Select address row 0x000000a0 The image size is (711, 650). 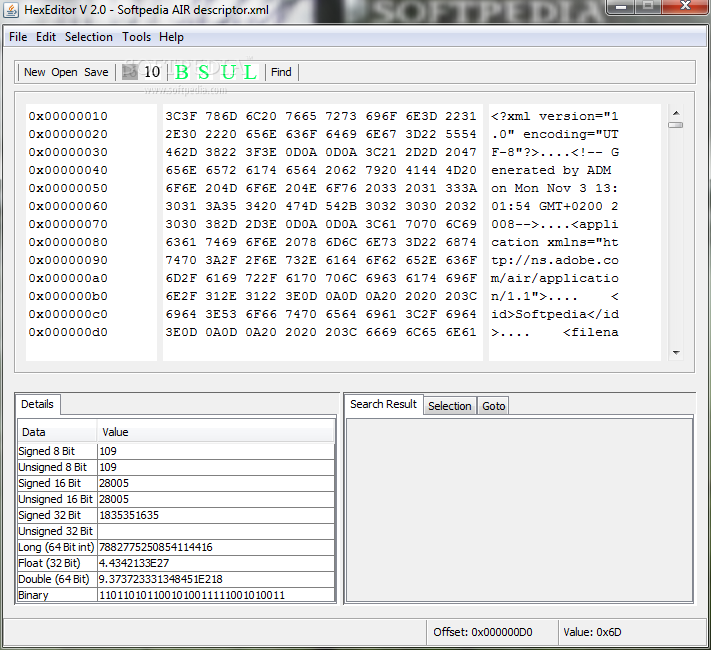[68, 278]
